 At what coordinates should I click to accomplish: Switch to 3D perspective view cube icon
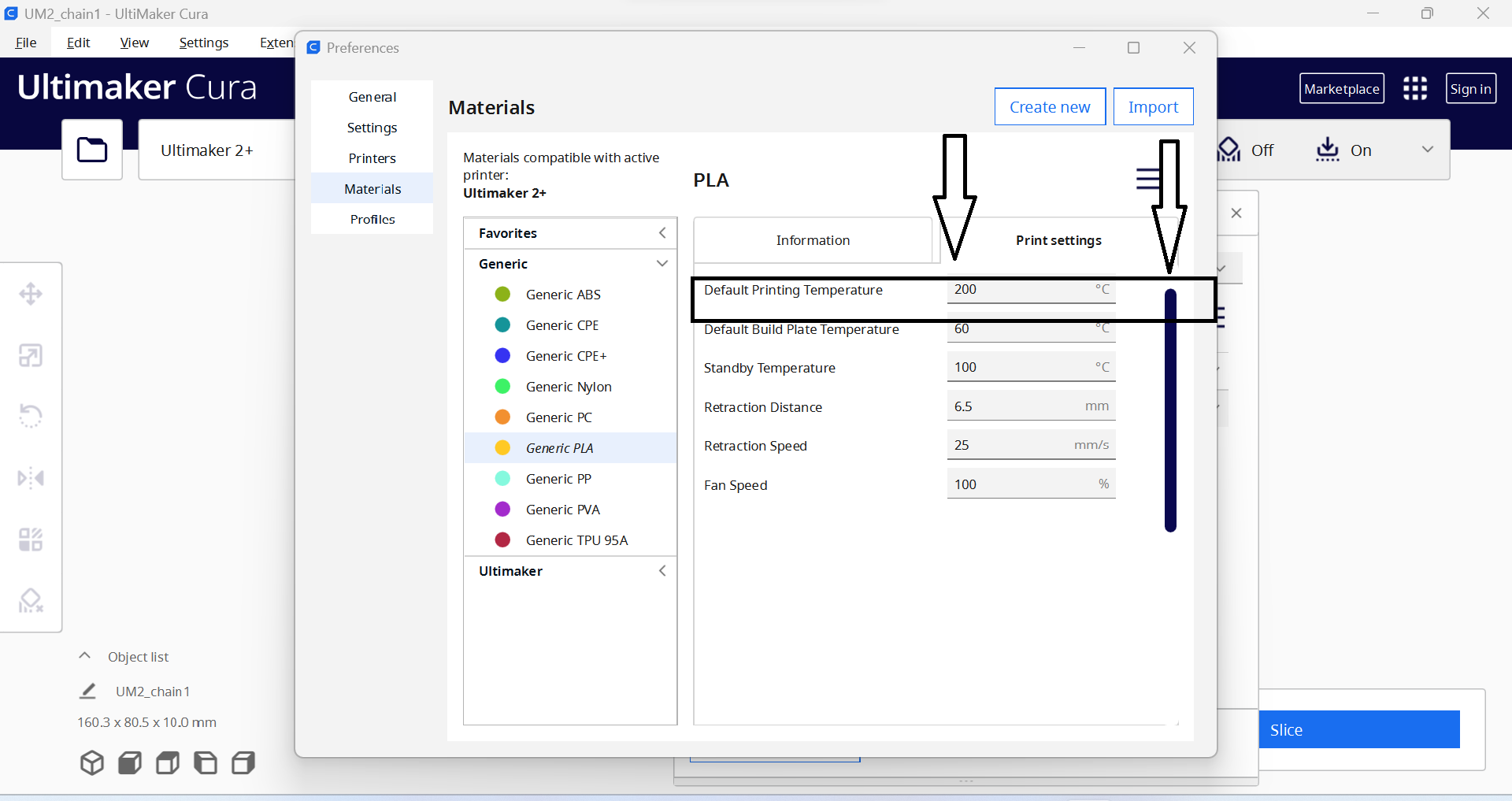coord(92,762)
